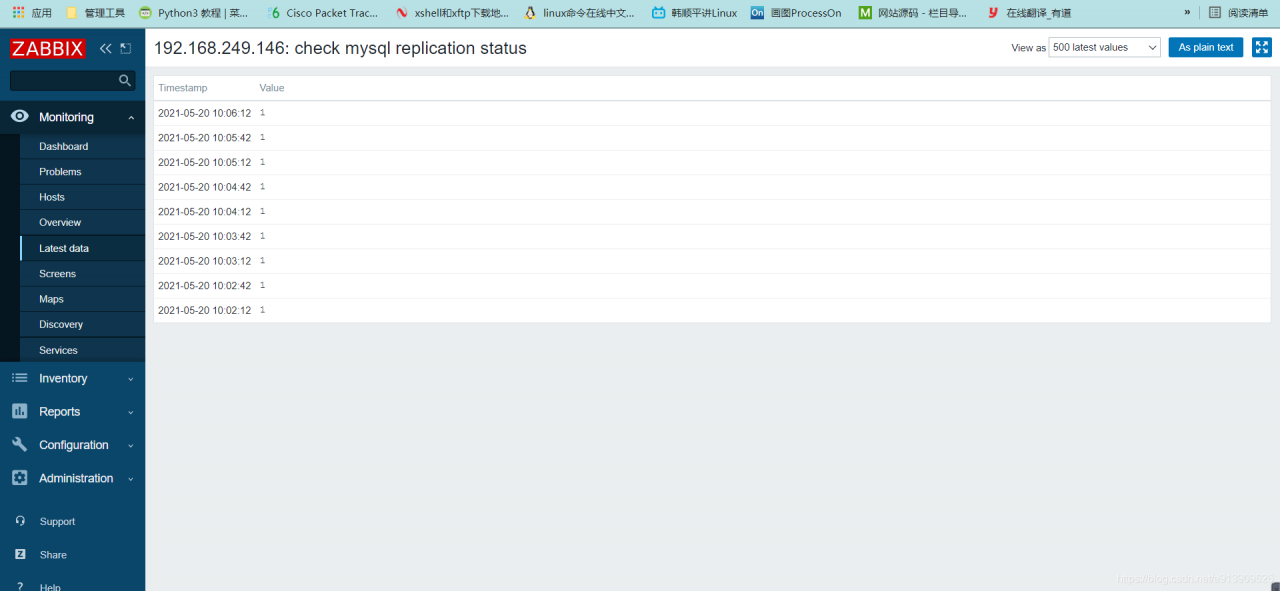Open the Problems page
Image resolution: width=1280 pixels, height=591 pixels.
[60, 172]
